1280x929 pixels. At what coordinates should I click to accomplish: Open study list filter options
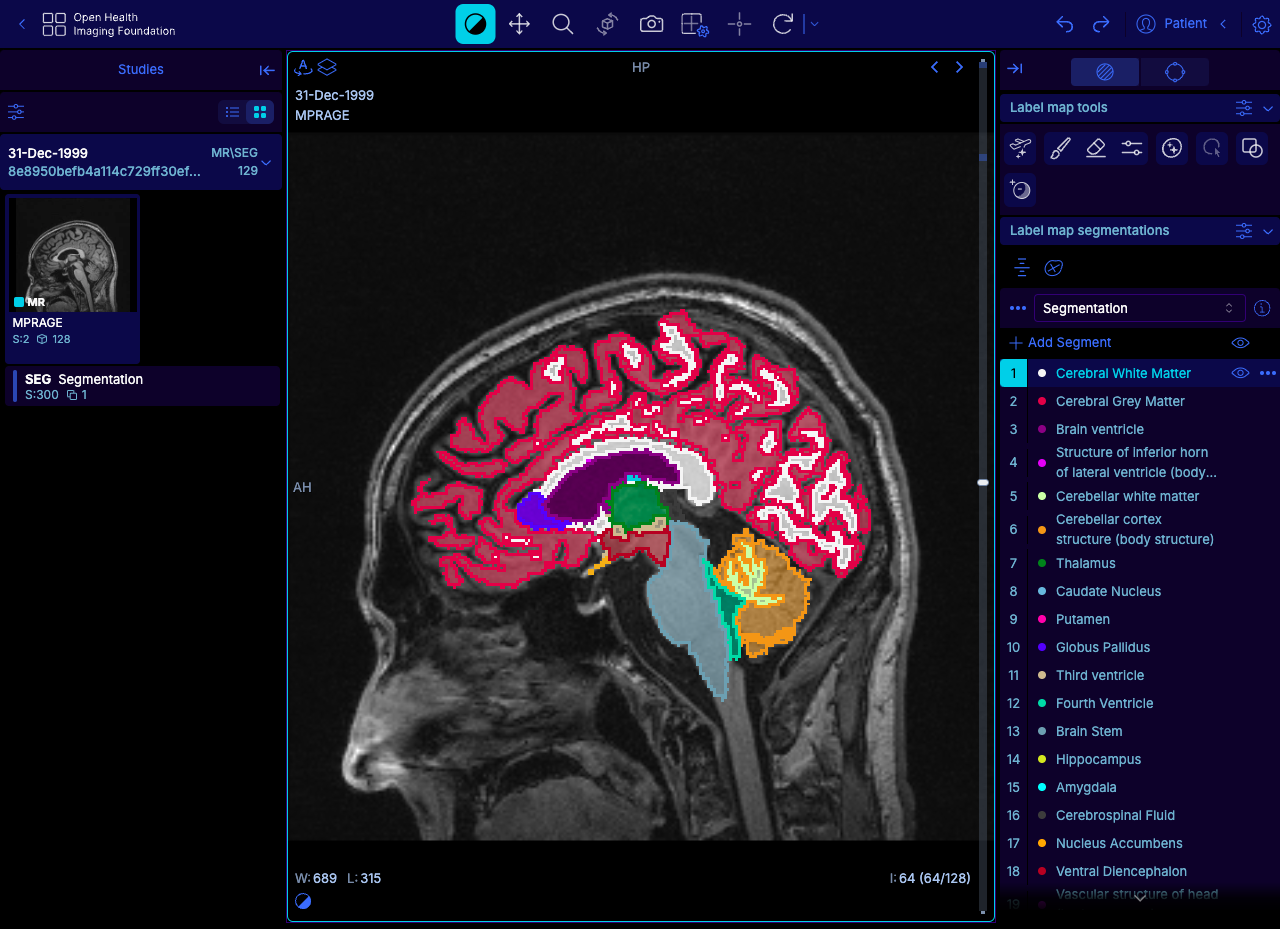click(x=16, y=112)
